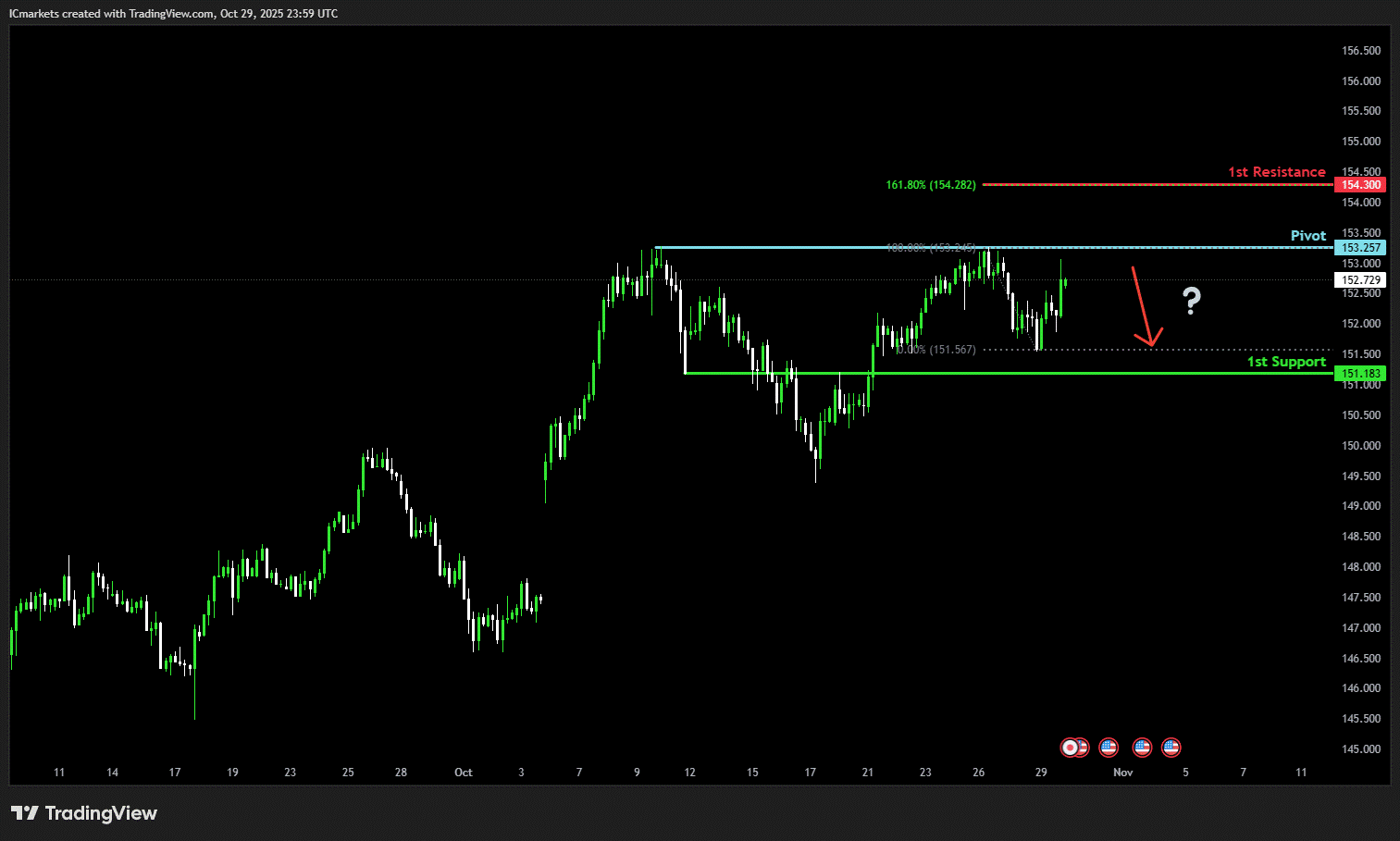Viewport: 1400px width, 841px height.
Task: Click the 0.00% (151.567) Fibonacci label
Action: click(935, 350)
